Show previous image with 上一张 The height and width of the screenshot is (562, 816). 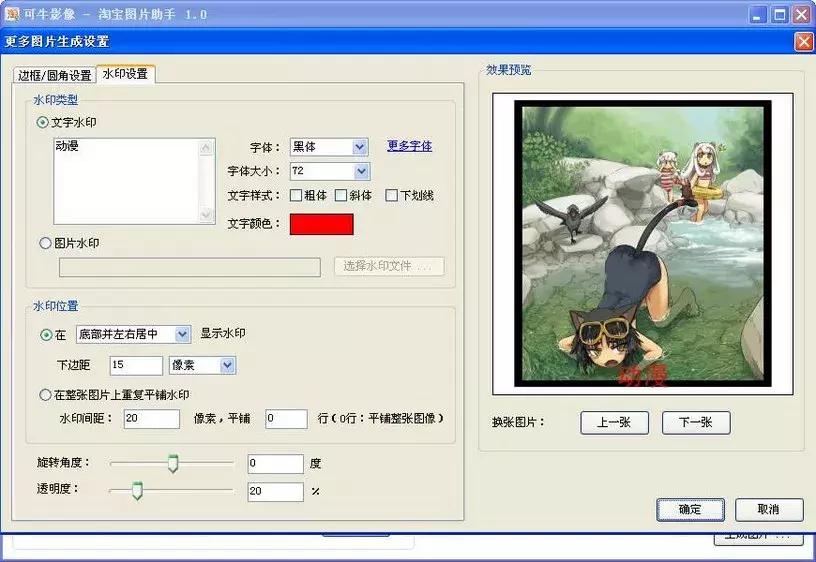[615, 423]
